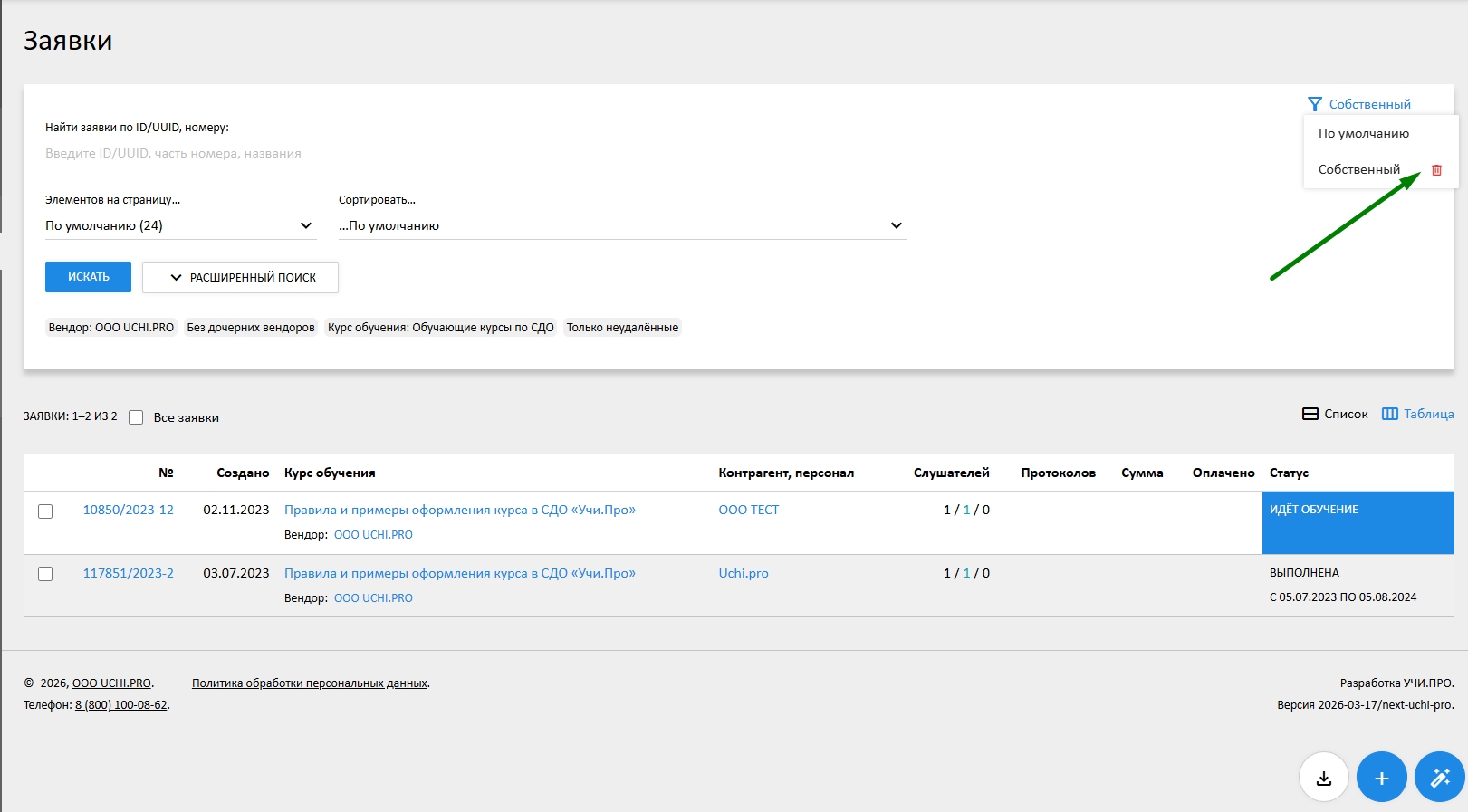Expand Расширенный поиск panel
Screen dimensions: 1468x812
coord(241,278)
